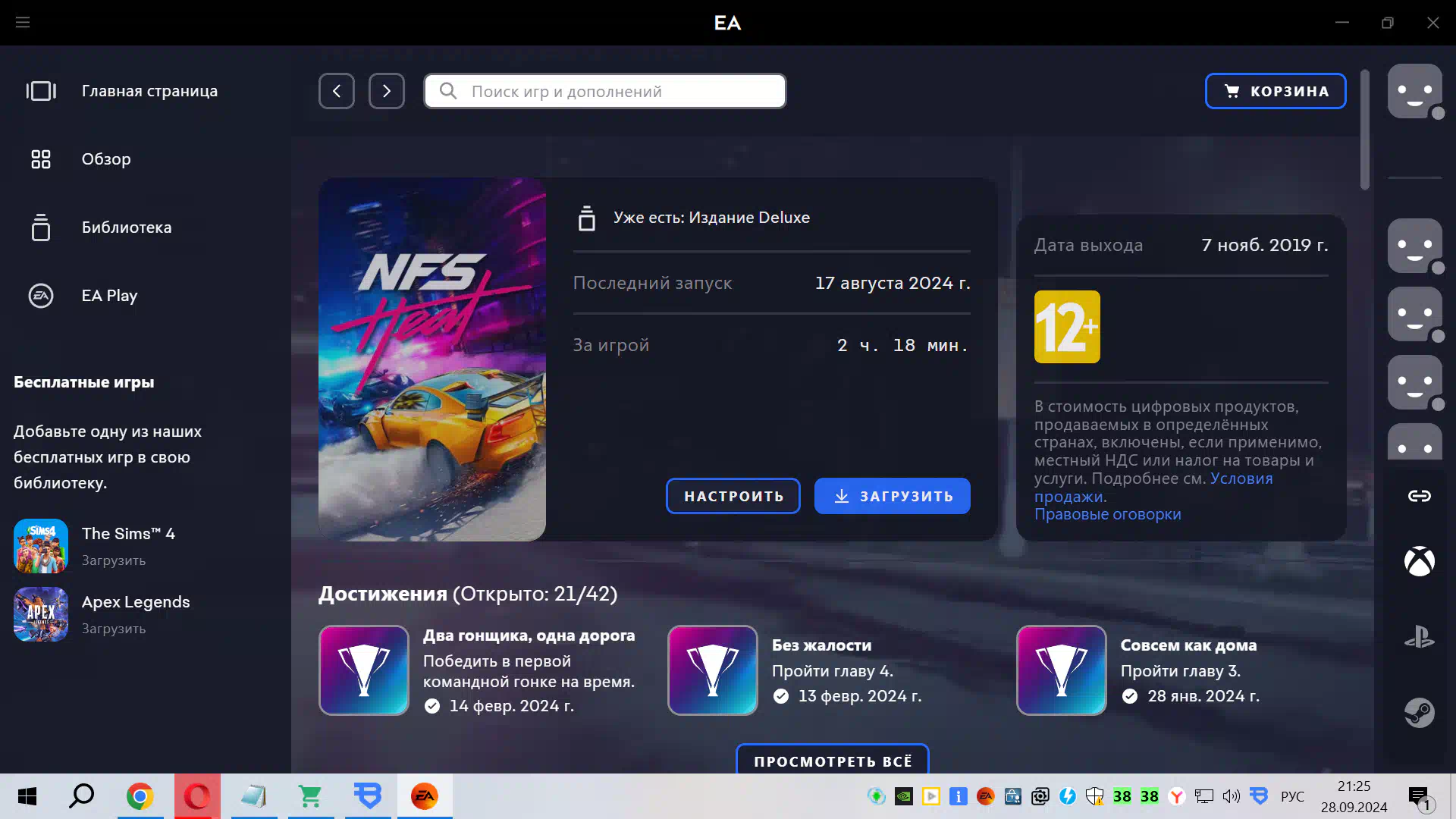Open the hamburger menu in the title bar
This screenshot has height=819, width=1456.
pyautogui.click(x=23, y=23)
